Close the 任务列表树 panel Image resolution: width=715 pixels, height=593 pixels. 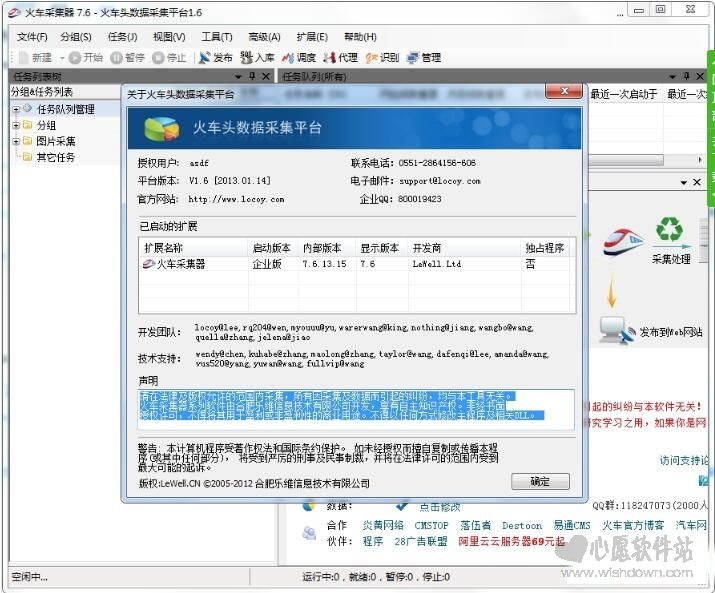(x=266, y=76)
